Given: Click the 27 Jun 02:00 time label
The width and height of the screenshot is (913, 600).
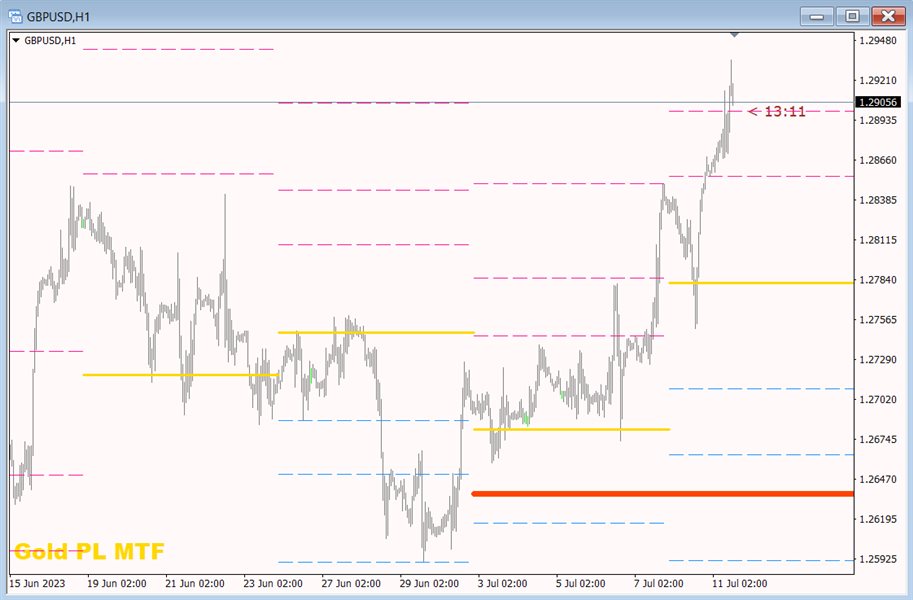Looking at the screenshot, I should [351, 583].
